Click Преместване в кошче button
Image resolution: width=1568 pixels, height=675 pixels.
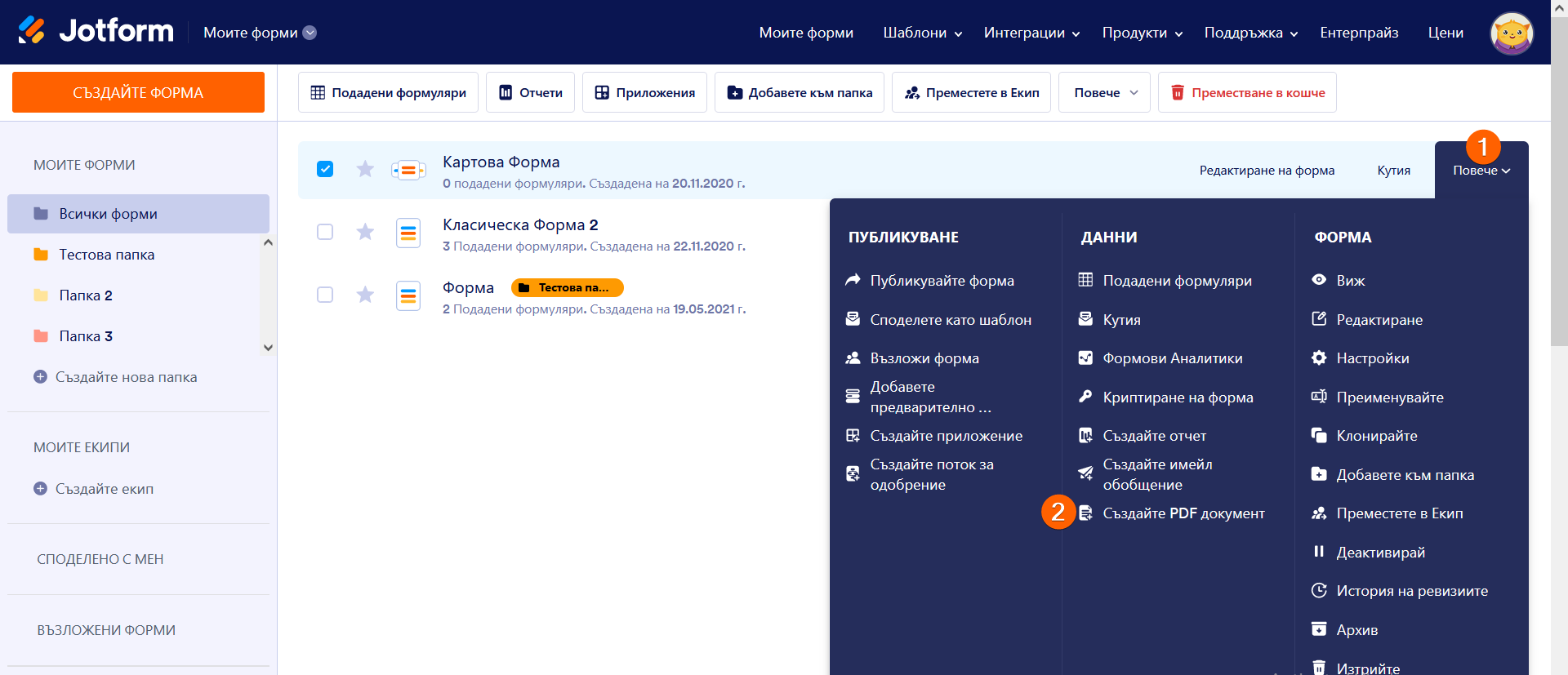click(1247, 93)
